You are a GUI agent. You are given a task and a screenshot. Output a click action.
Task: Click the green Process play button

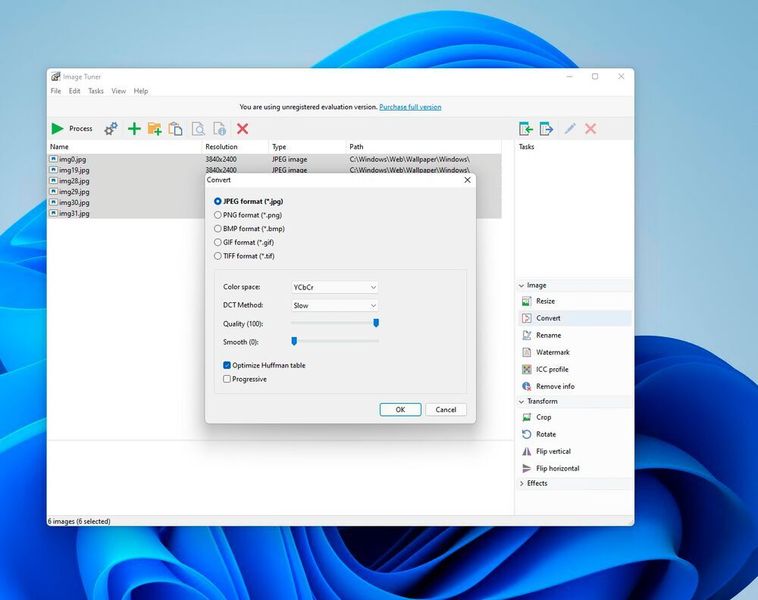click(58, 129)
